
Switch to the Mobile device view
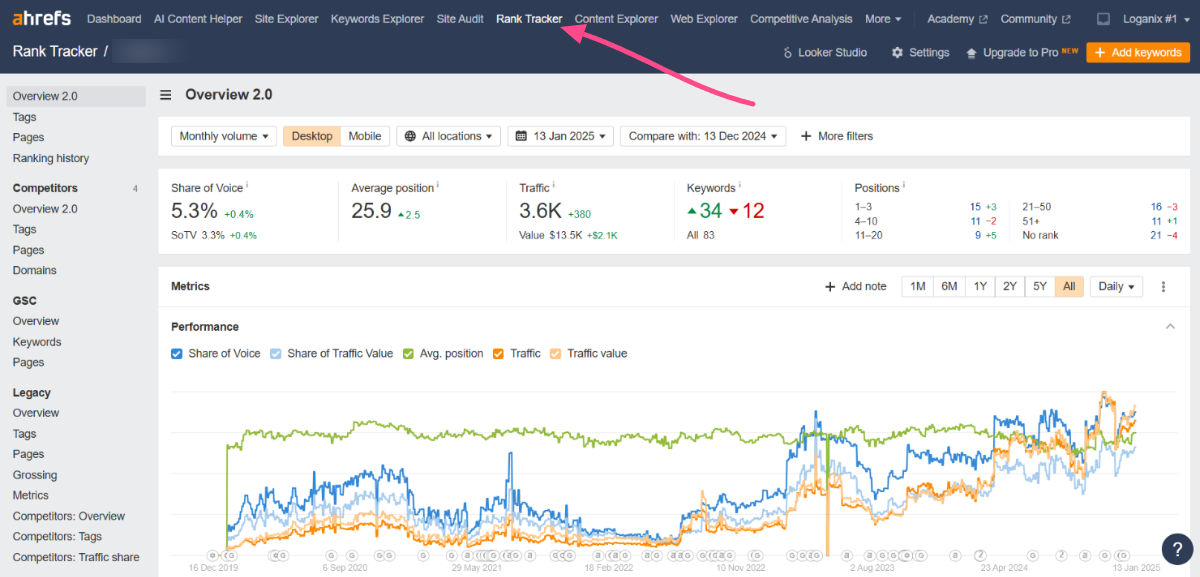[x=364, y=136]
